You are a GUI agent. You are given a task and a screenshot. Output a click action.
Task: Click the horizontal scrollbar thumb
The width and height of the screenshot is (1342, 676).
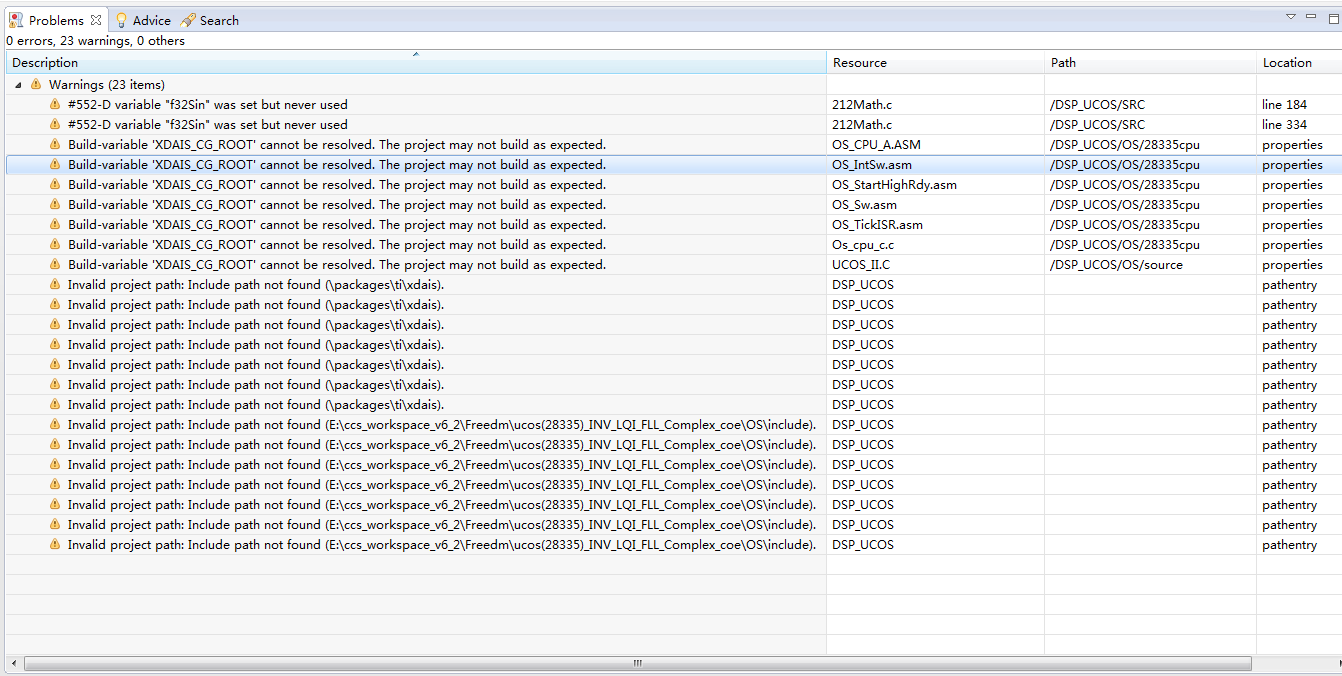[637, 663]
